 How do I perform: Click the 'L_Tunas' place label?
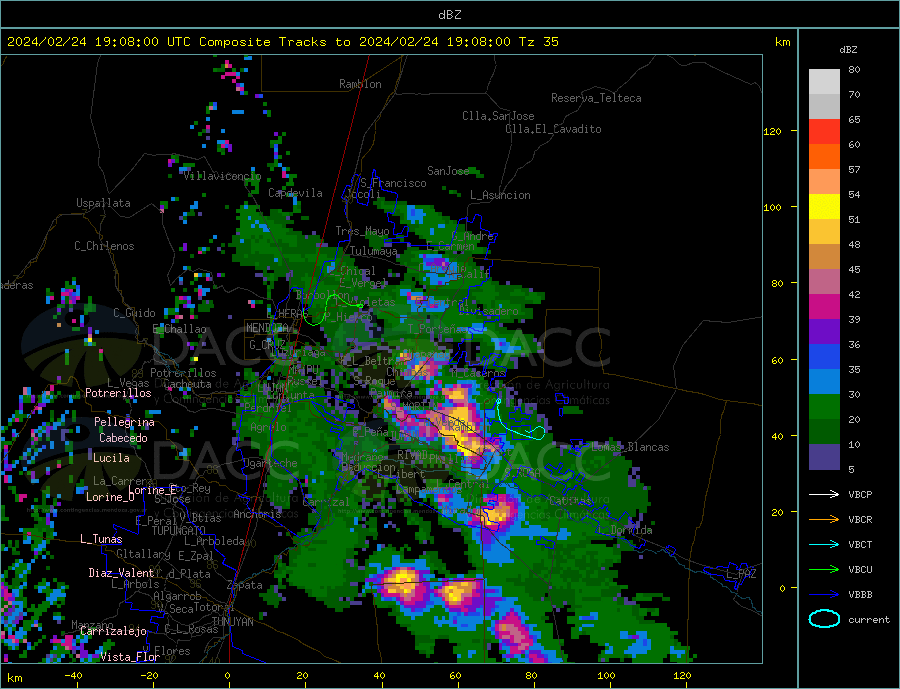101,539
